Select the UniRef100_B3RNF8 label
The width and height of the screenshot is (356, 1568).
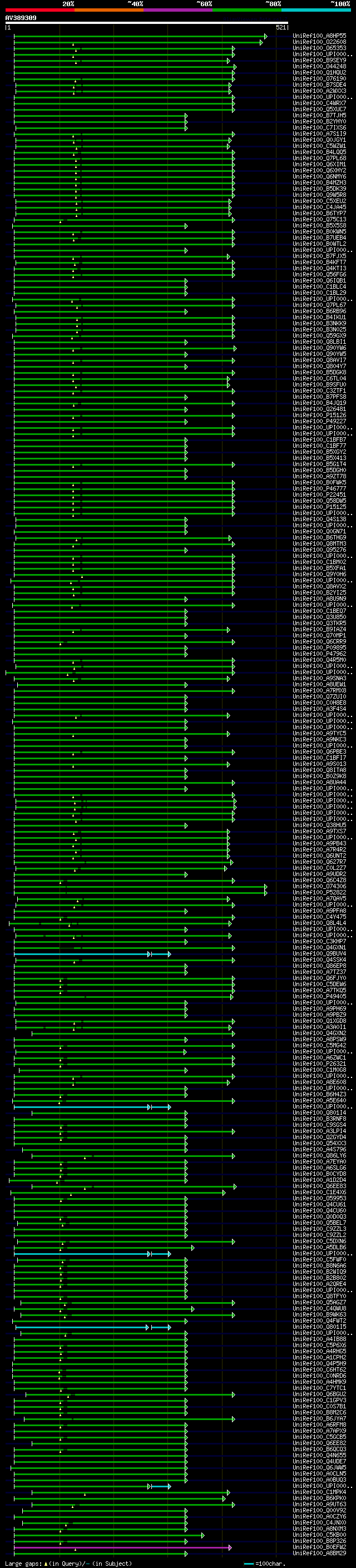click(319, 1118)
